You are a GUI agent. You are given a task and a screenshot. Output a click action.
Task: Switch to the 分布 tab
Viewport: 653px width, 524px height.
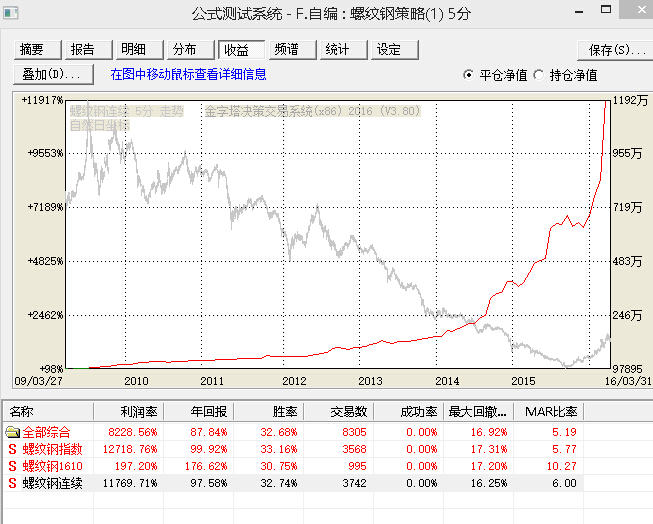191,50
